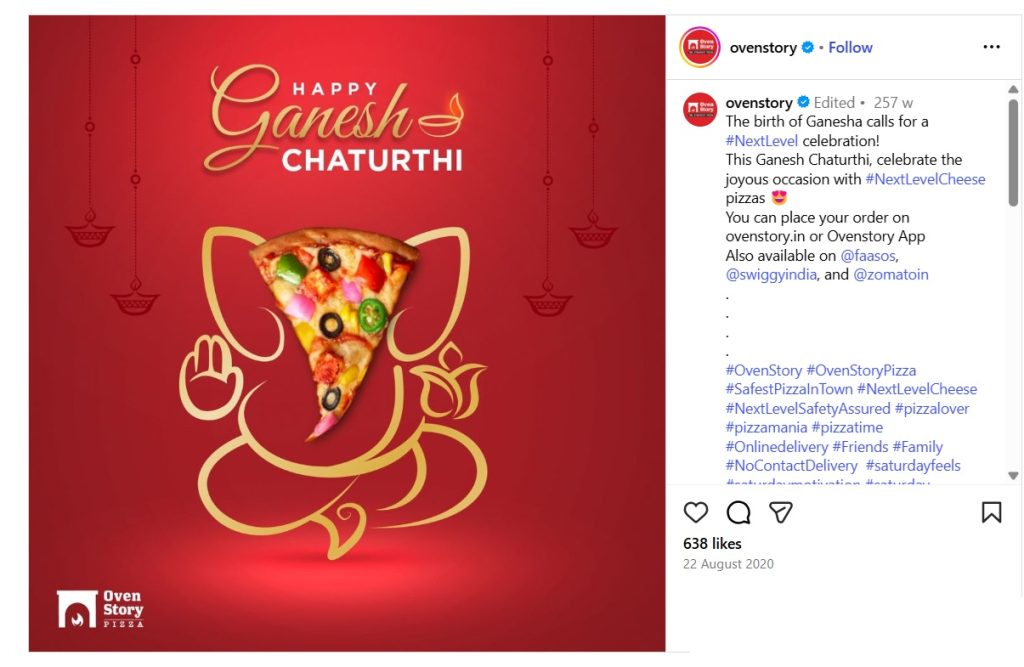The width and height of the screenshot is (1024, 667).
Task: Open the ovenstory username in header
Action: tap(763, 47)
